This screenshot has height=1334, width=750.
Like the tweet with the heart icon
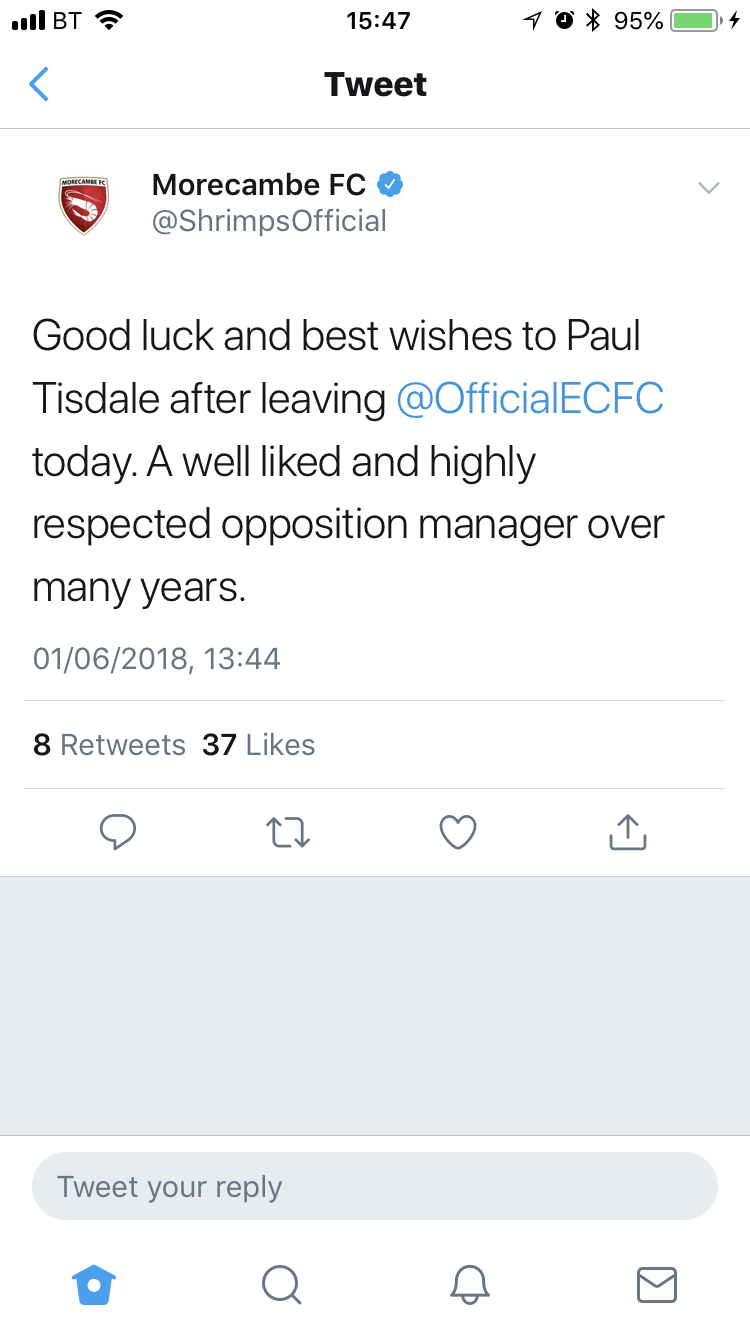(458, 832)
